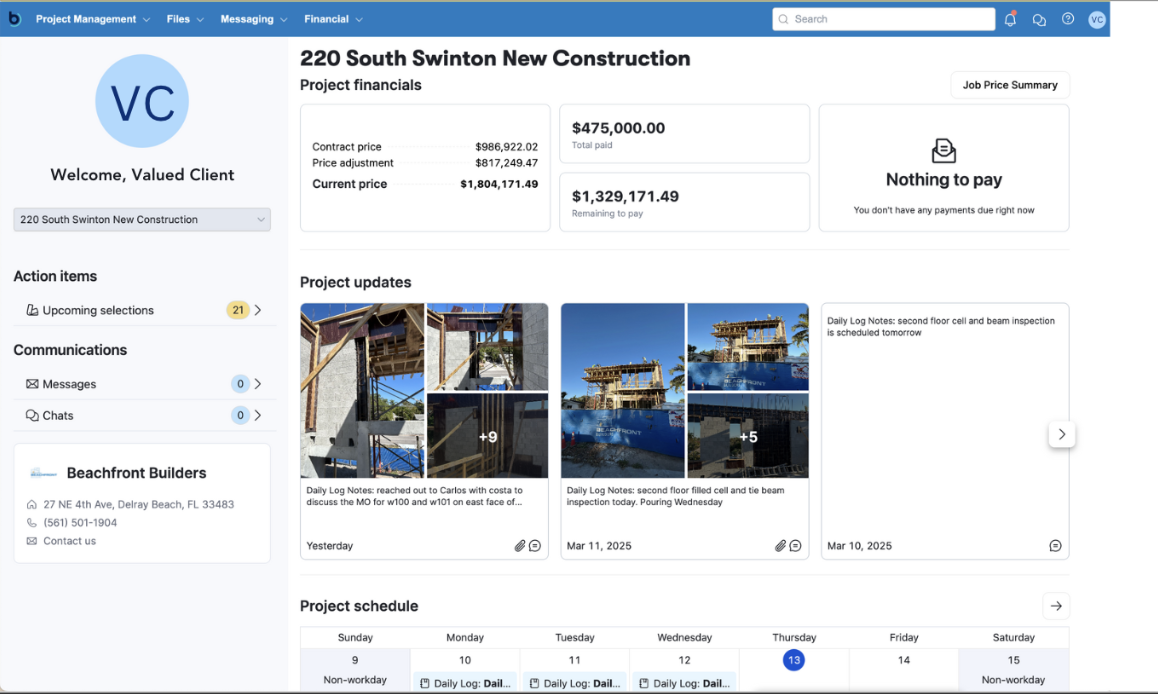1158x694 pixels.
Task: Open full project schedule arrow button
Action: (1056, 606)
